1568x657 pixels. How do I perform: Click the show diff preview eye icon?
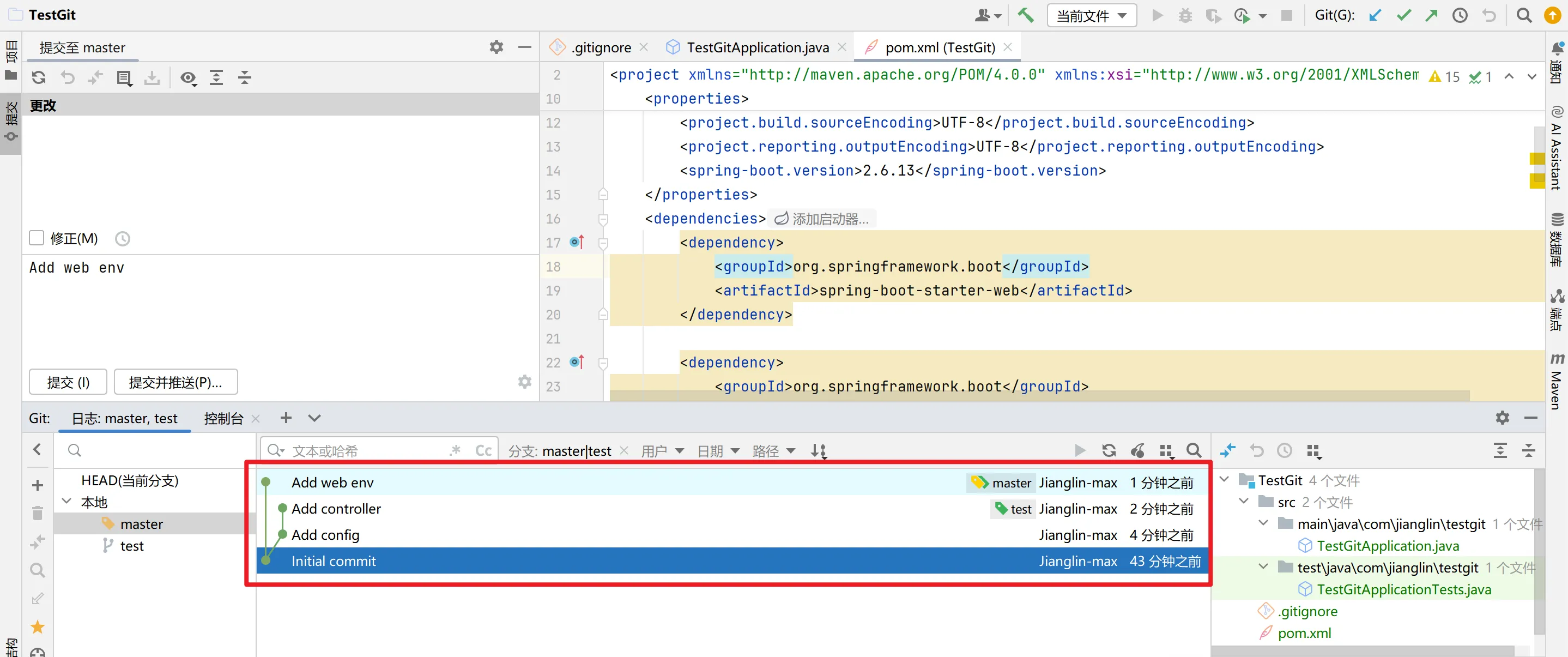(188, 77)
